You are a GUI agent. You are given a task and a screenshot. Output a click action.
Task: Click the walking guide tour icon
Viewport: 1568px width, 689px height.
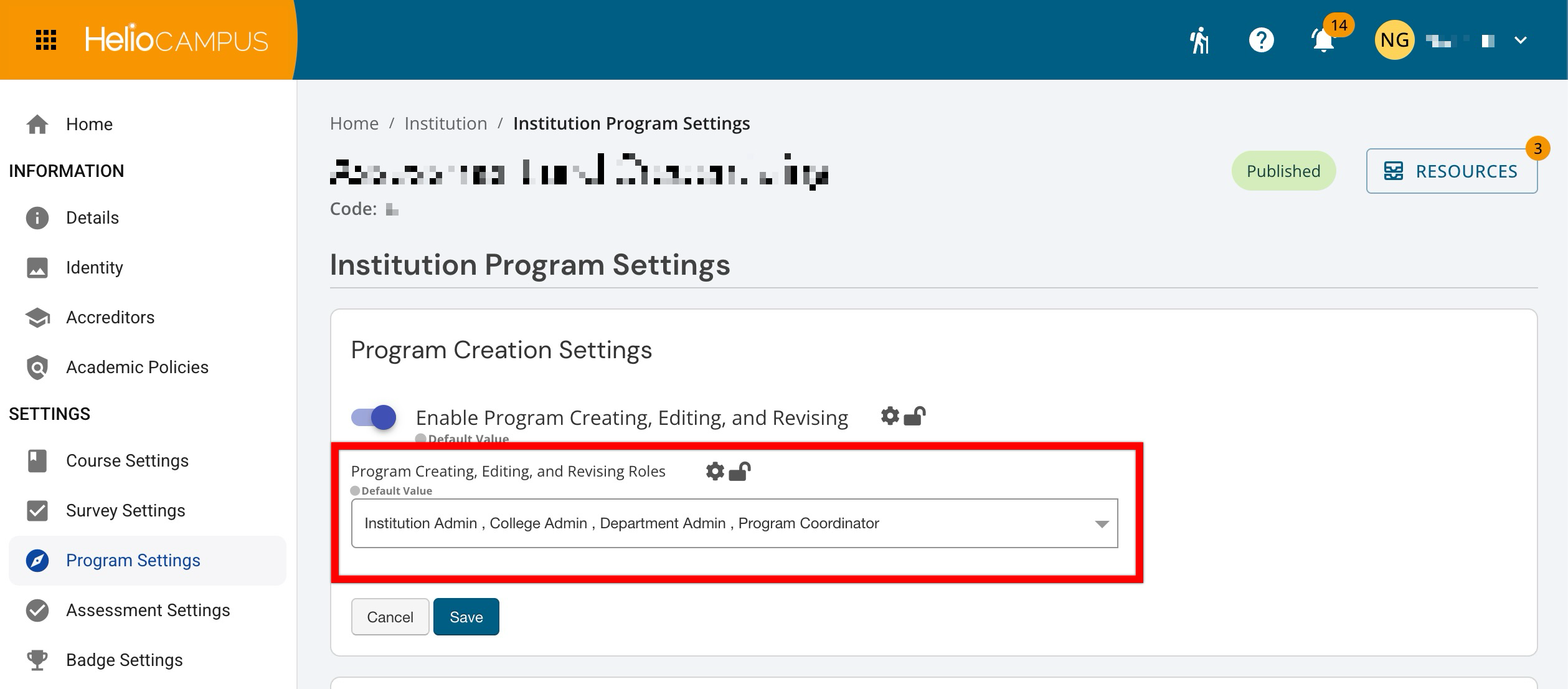click(x=1199, y=40)
